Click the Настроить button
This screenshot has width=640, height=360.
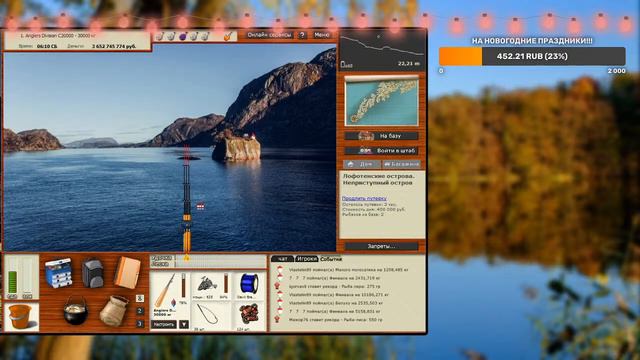164,324
